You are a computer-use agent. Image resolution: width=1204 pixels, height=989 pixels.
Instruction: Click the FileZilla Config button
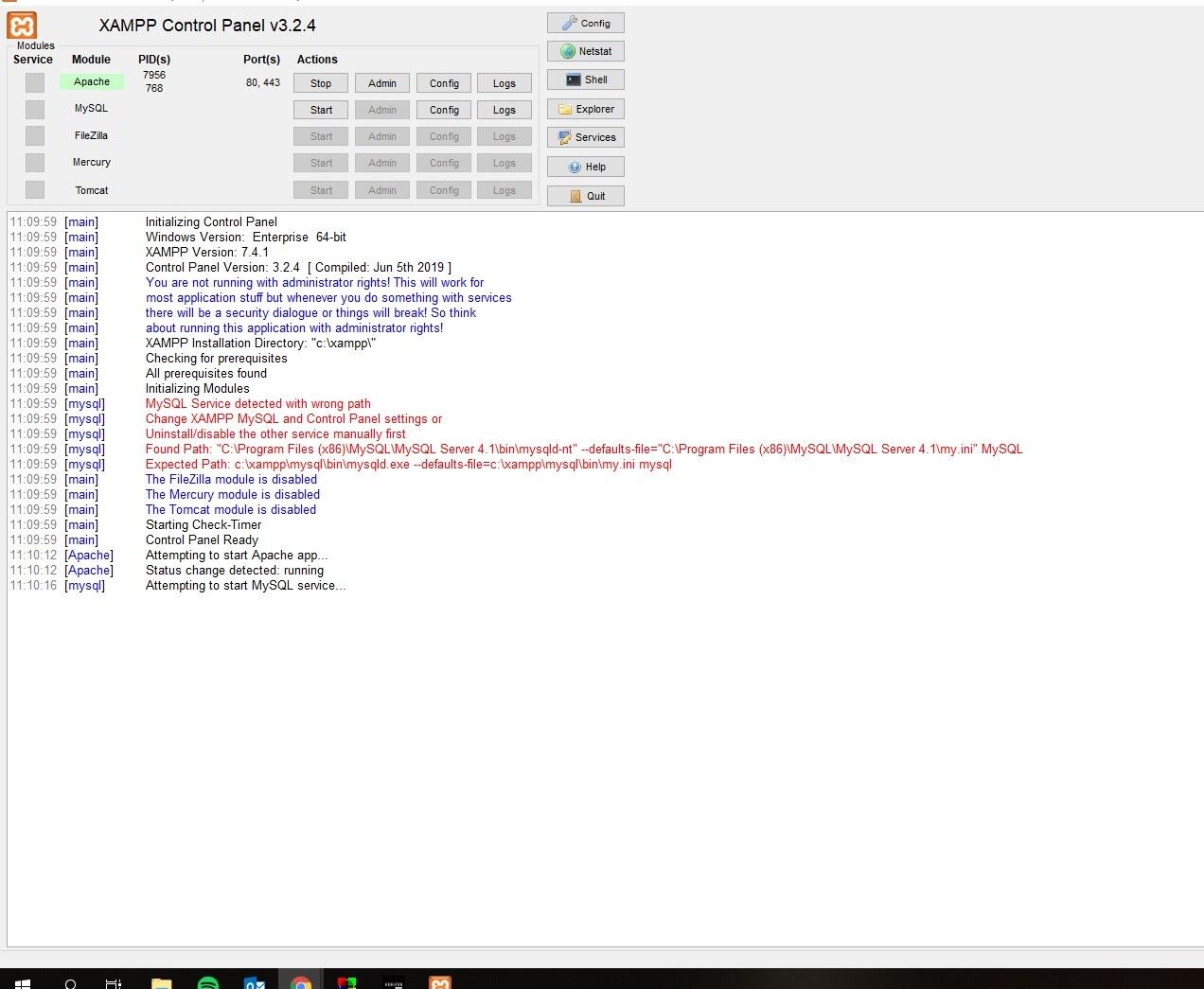click(444, 136)
